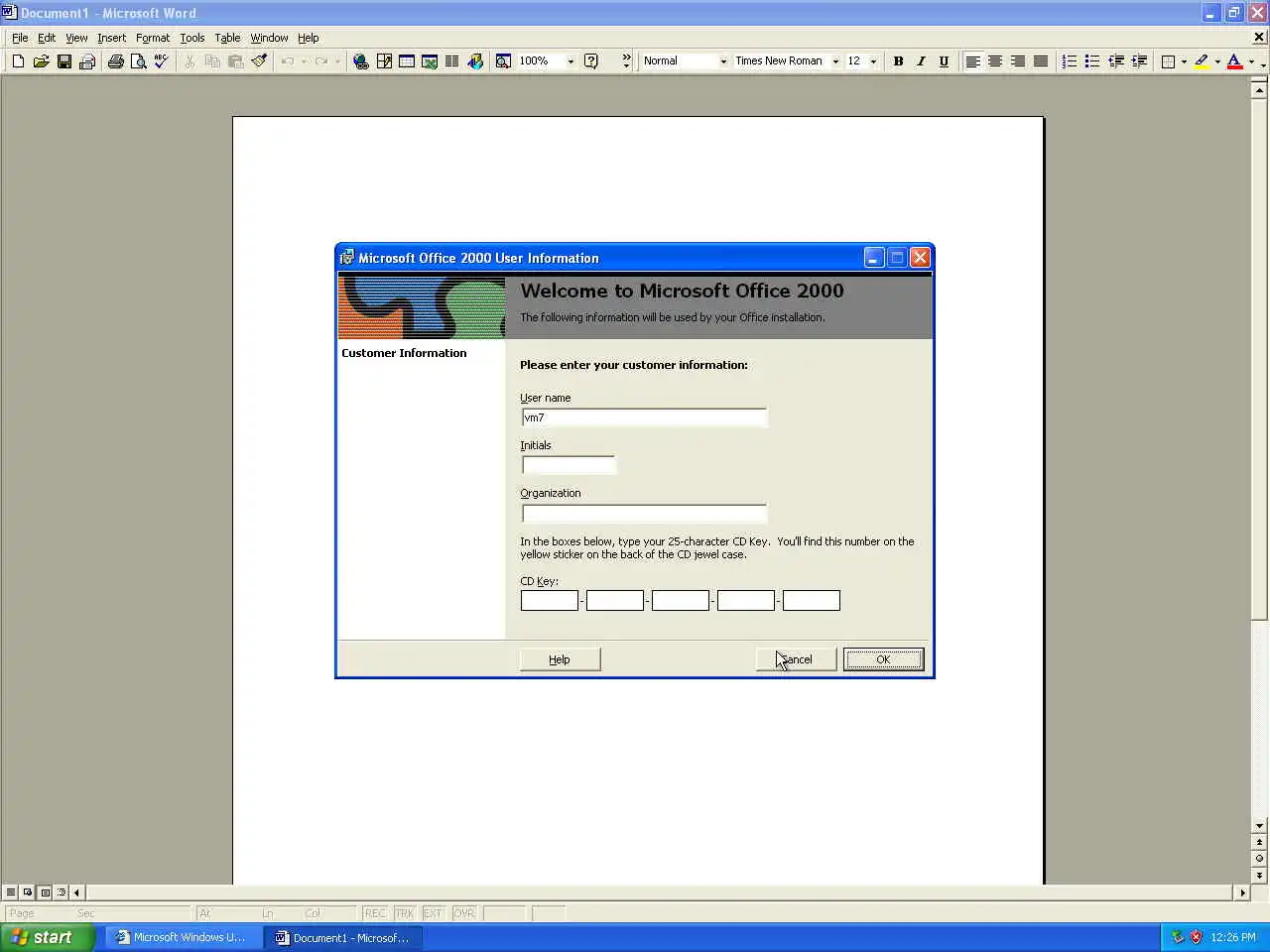Run the Spelling and Grammar check icon
This screenshot has width=1270, height=952.
click(161, 61)
